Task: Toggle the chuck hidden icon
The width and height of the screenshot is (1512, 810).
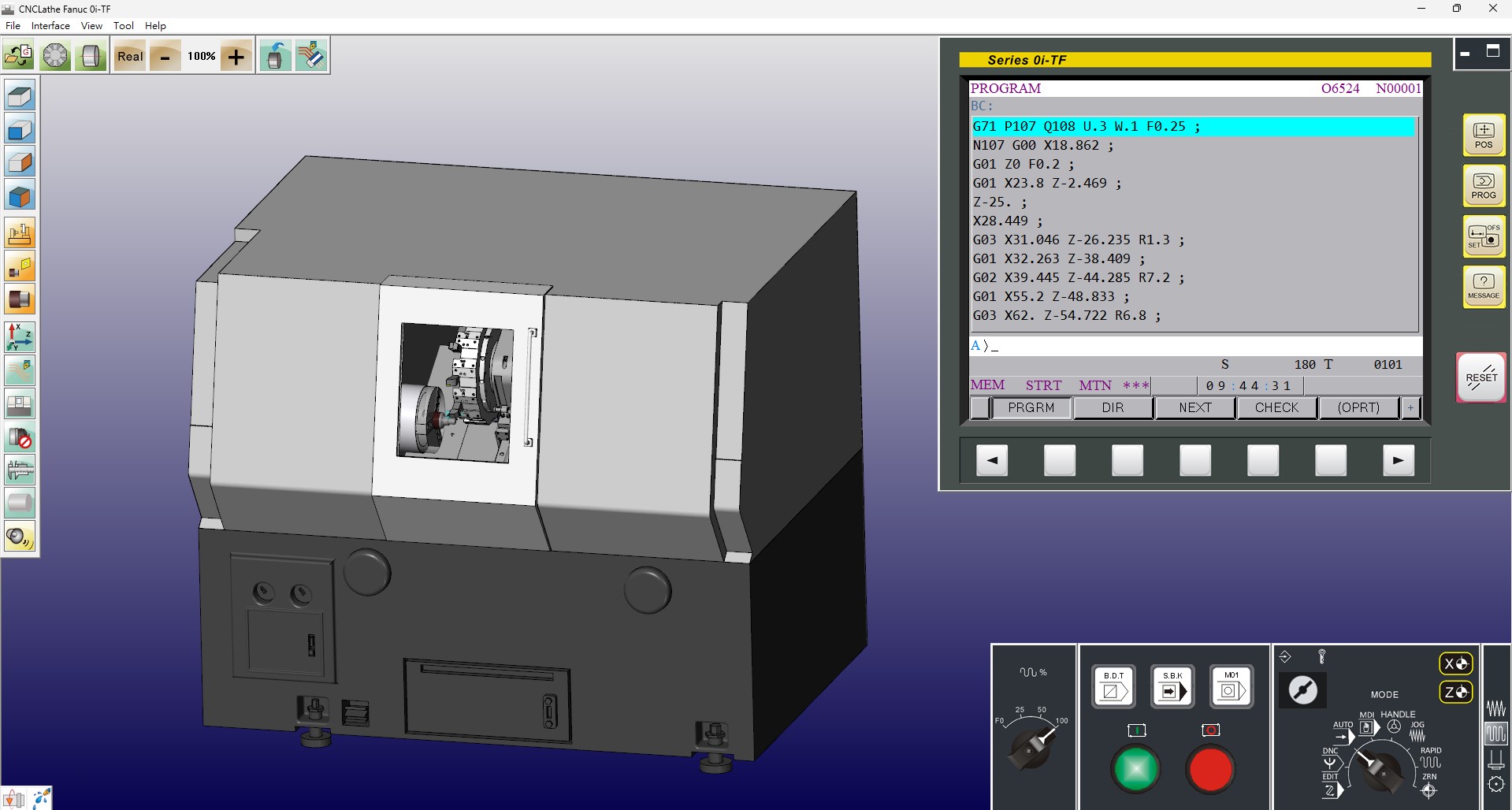Action: click(20, 438)
